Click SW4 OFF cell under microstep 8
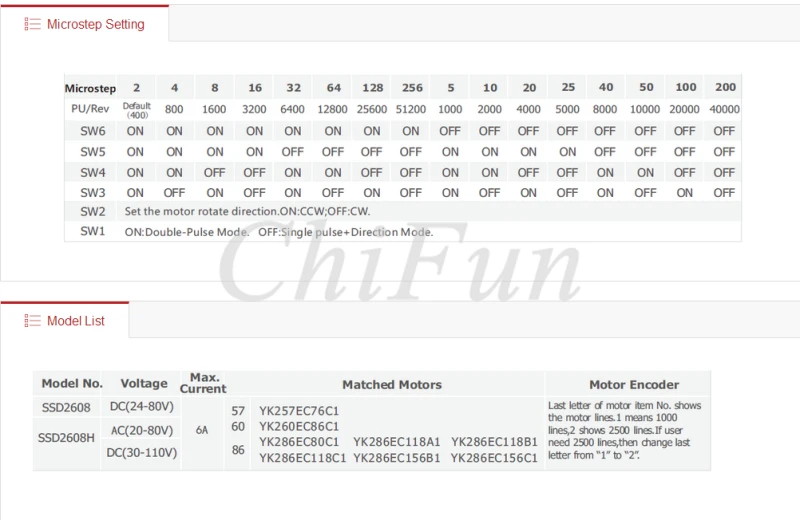 [214, 173]
